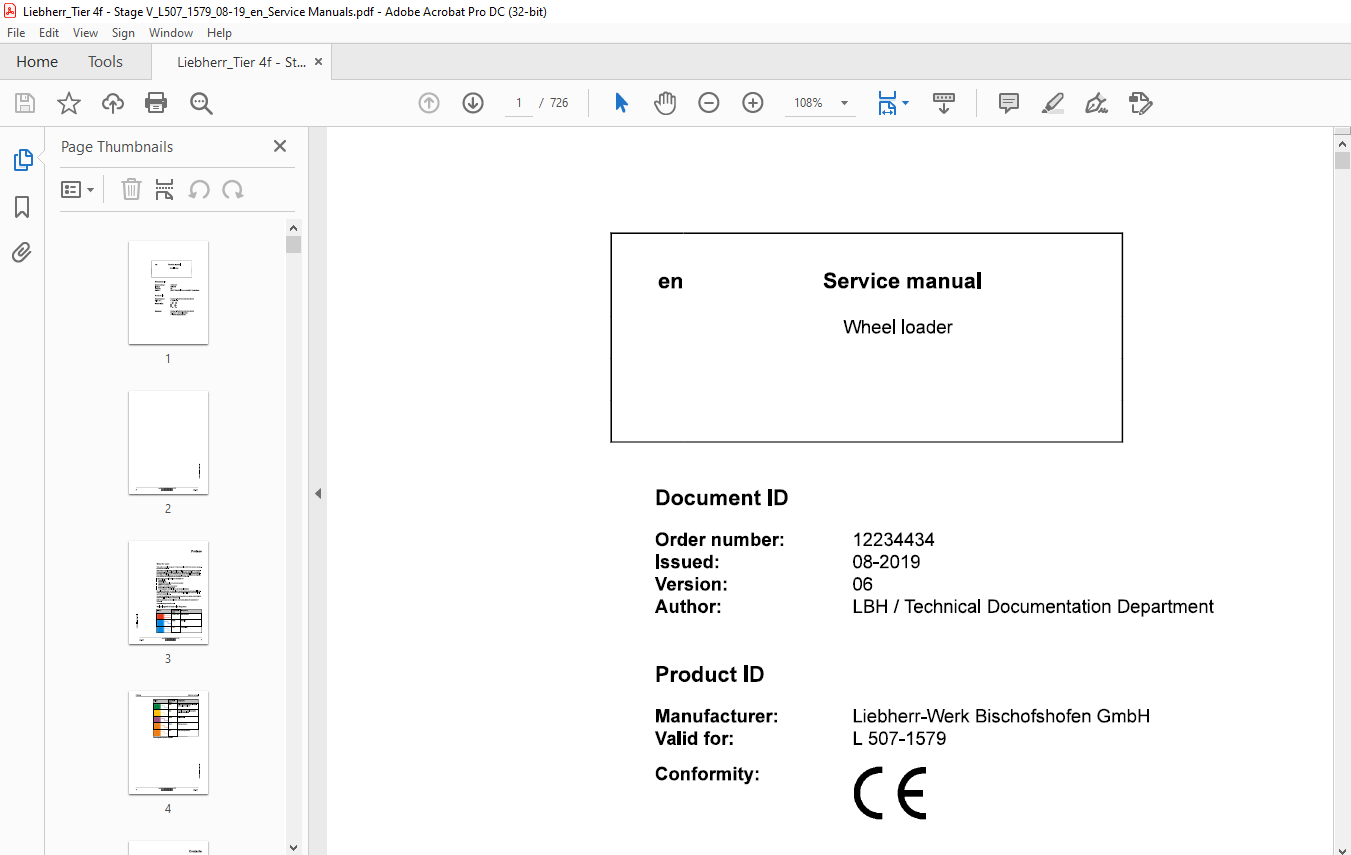Zoom in with plus icon
This screenshot has height=855, width=1351.
[x=753, y=103]
